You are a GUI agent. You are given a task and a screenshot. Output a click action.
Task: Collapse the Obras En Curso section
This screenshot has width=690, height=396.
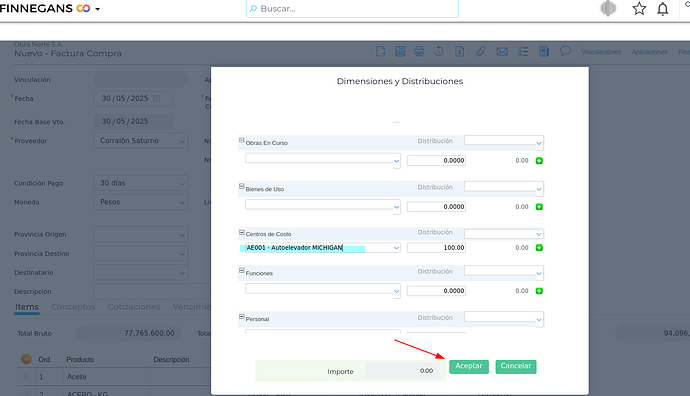(242, 140)
